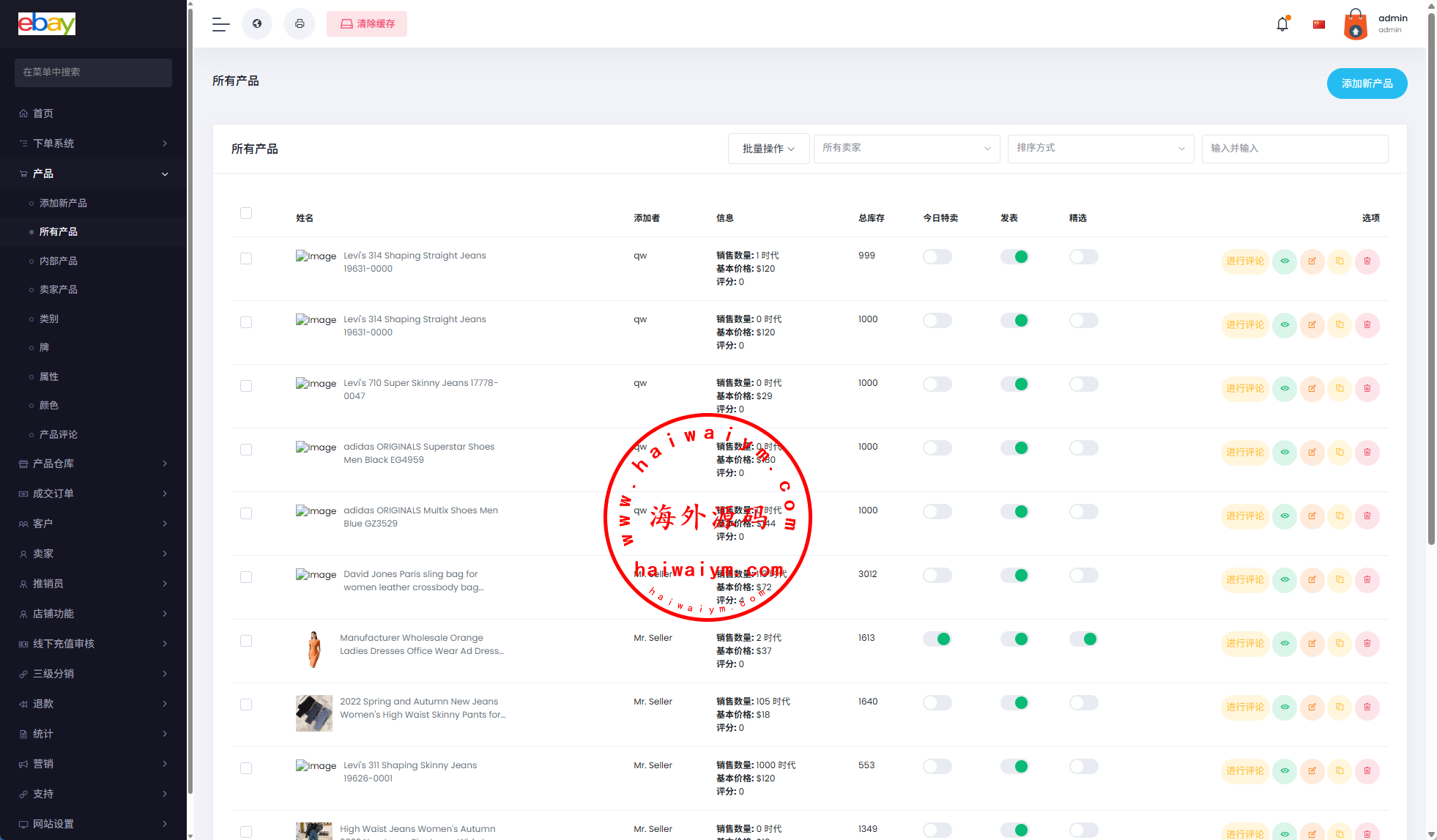
Task: Toggle the hamburger menu icon
Action: click(220, 24)
